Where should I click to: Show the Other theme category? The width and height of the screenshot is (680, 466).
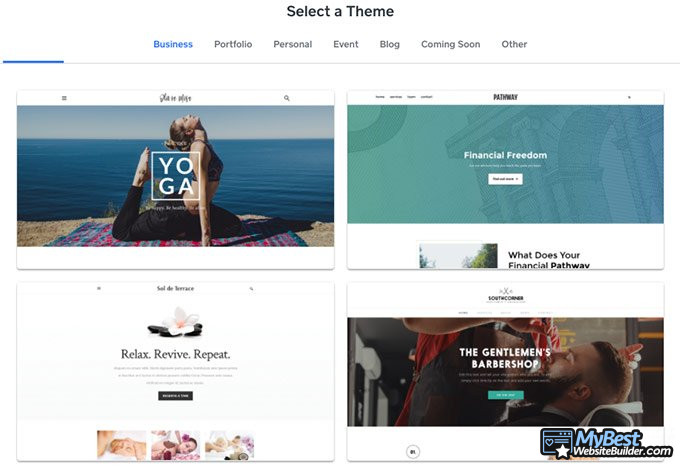click(x=515, y=44)
